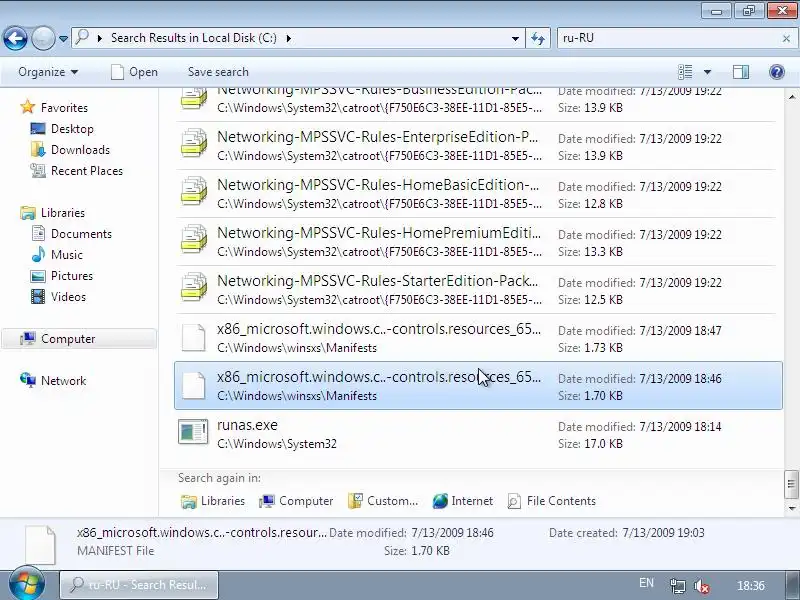Image resolution: width=800 pixels, height=600 pixels.
Task: Search again in Custom location
Action: [383, 501]
